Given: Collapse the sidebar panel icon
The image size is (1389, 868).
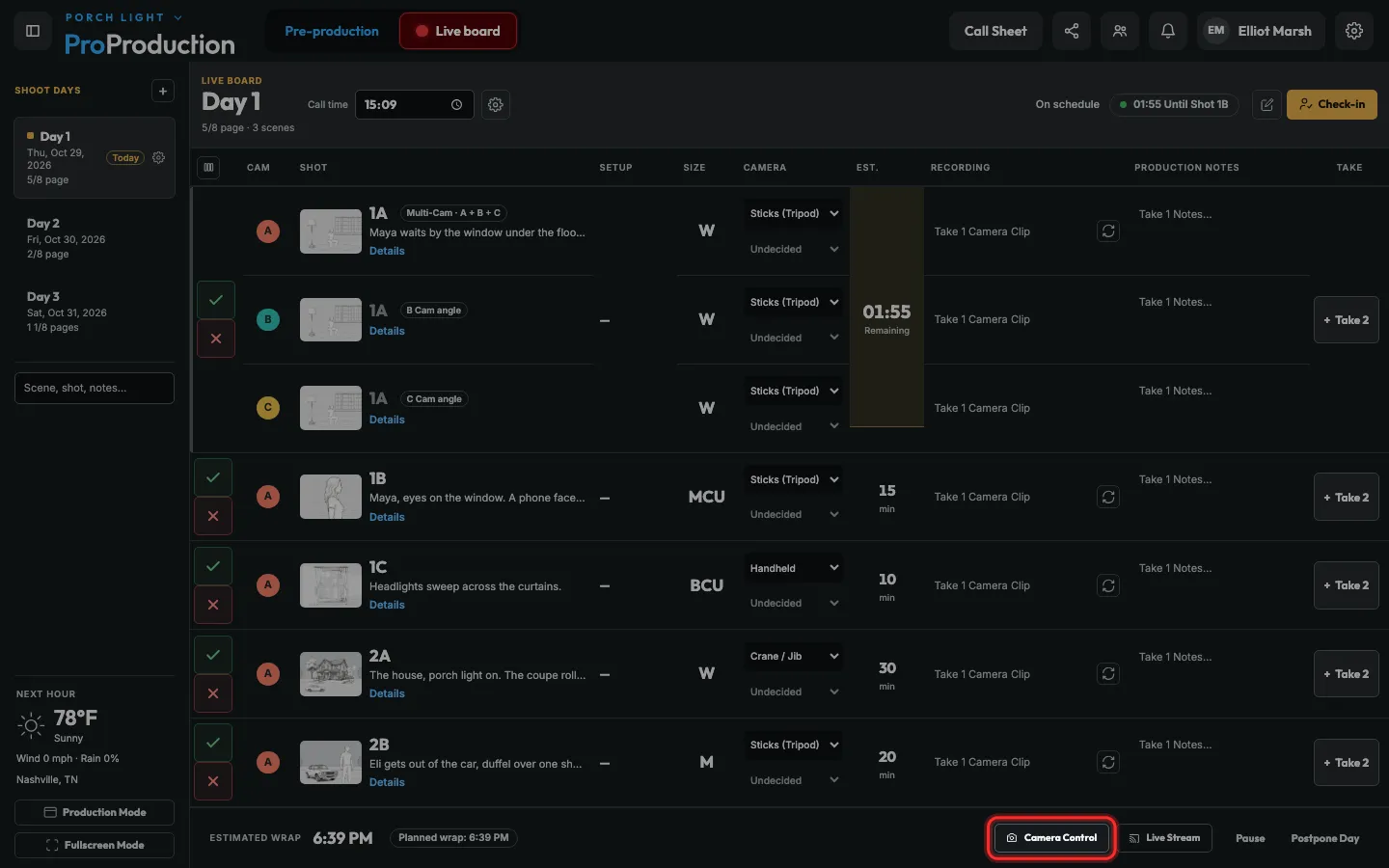Looking at the screenshot, I should coord(33,31).
